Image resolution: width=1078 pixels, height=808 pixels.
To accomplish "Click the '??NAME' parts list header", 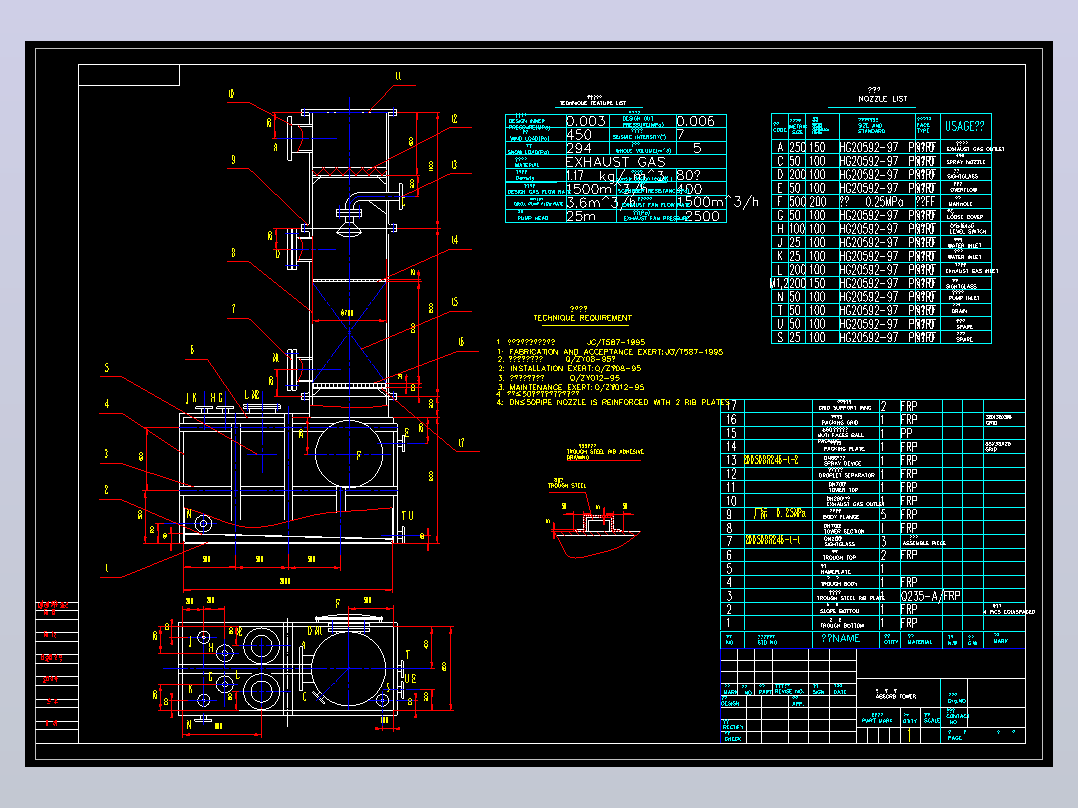I will click(x=840, y=638).
